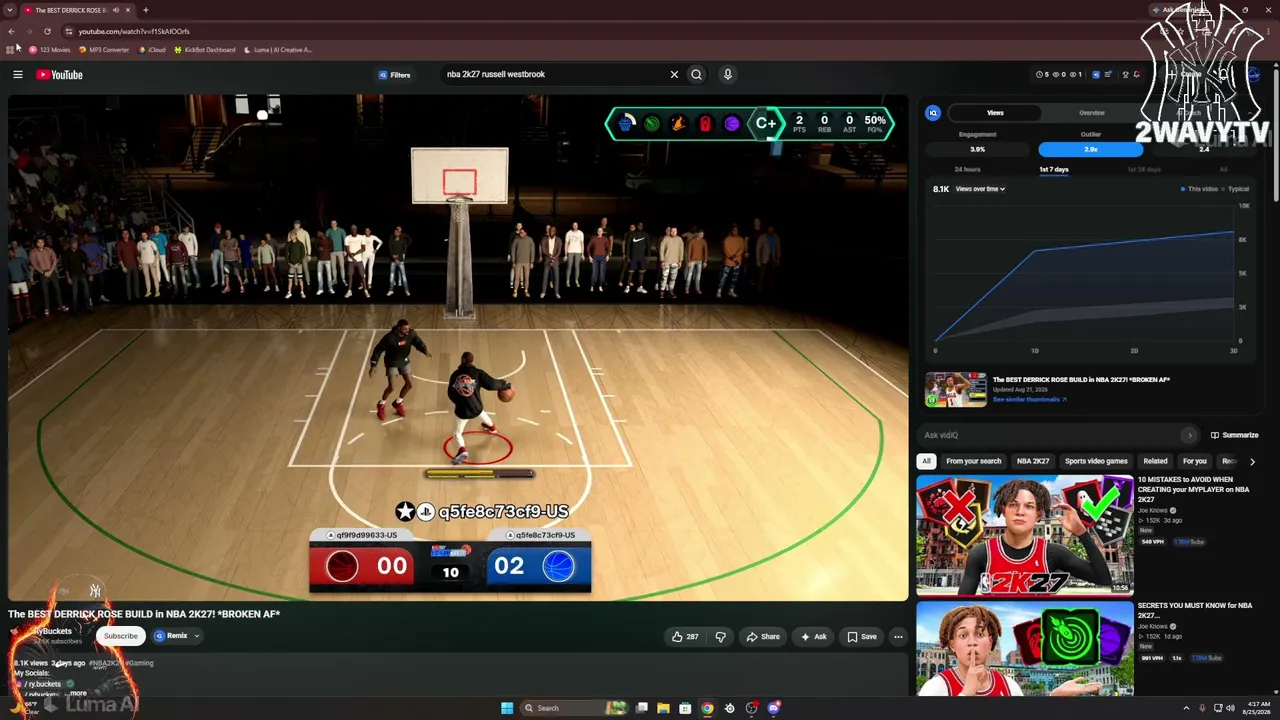Open the YouTube guide hamburger menu
The image size is (1280, 720).
coord(18,74)
